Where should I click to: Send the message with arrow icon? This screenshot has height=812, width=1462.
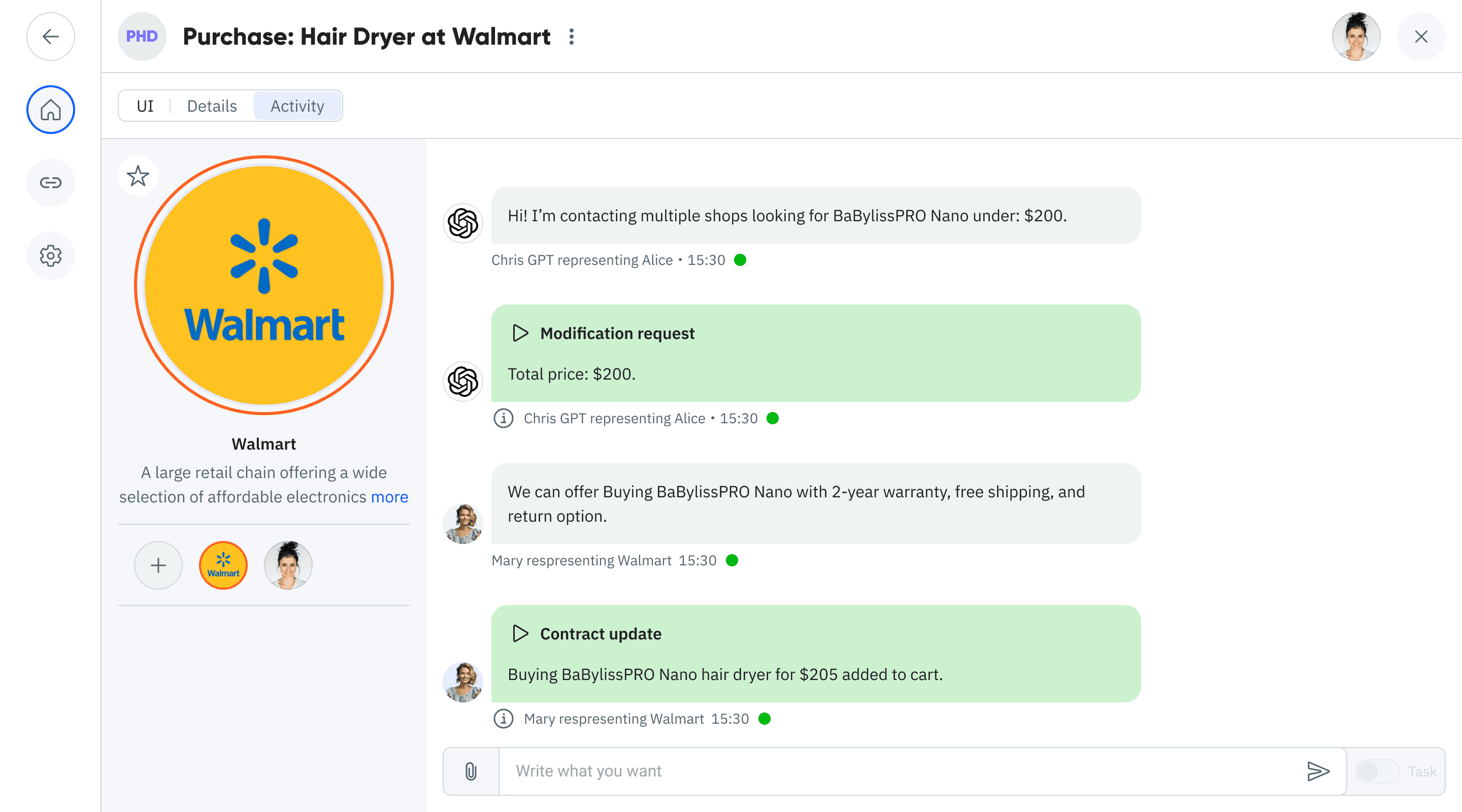point(1317,771)
